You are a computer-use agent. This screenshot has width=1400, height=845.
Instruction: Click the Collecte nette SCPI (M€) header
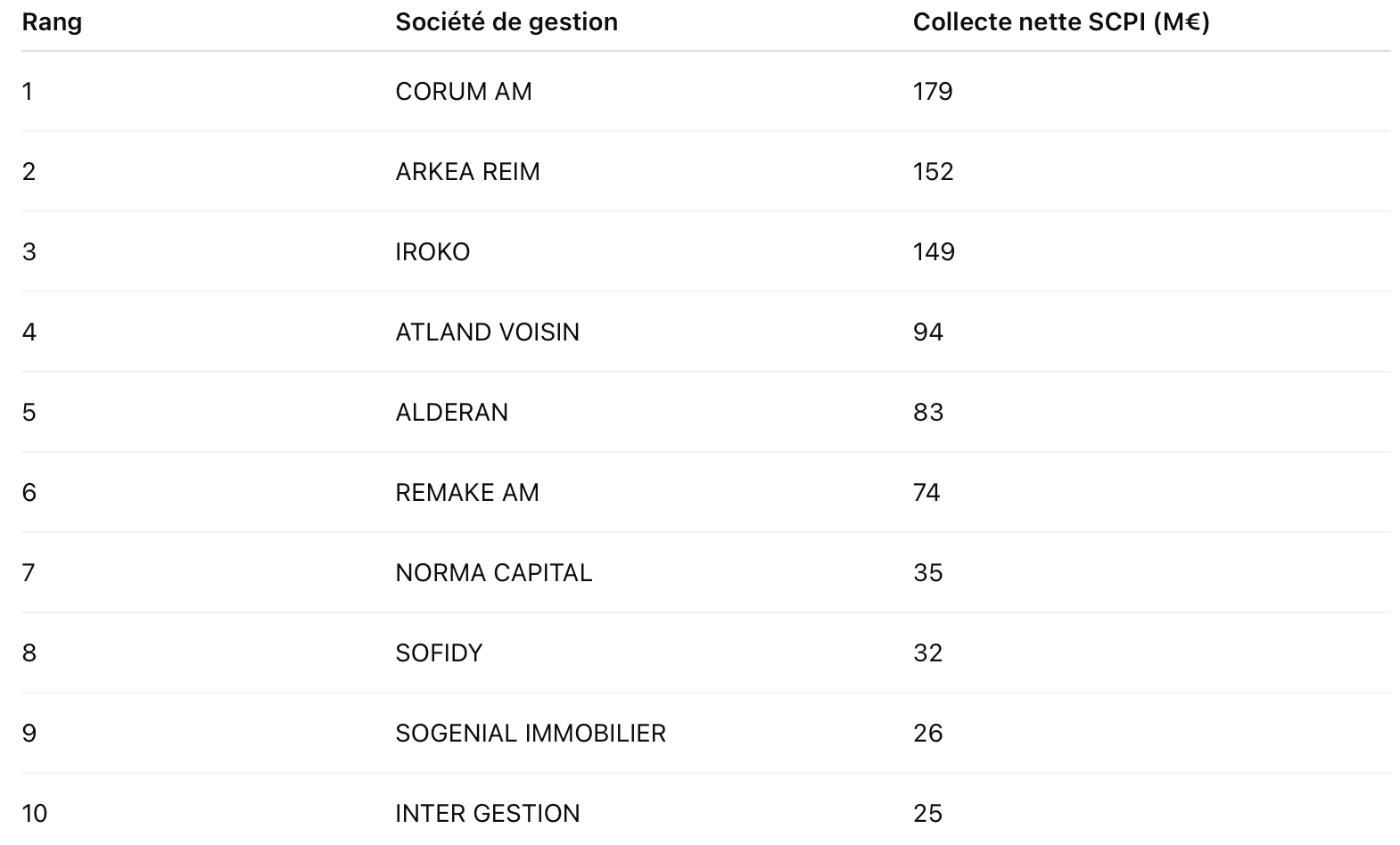pyautogui.click(x=1061, y=22)
